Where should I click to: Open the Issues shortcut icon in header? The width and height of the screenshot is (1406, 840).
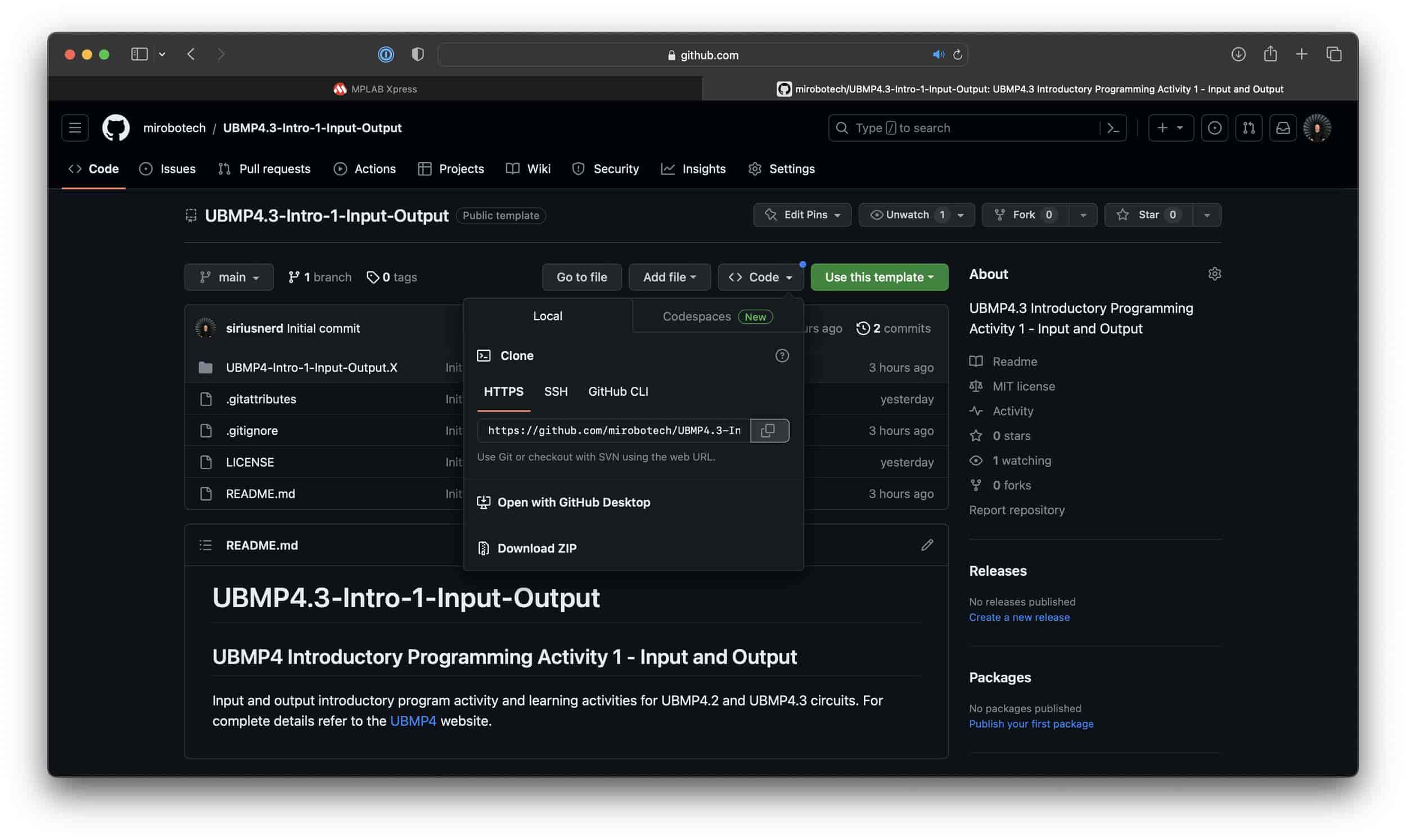(x=1214, y=128)
